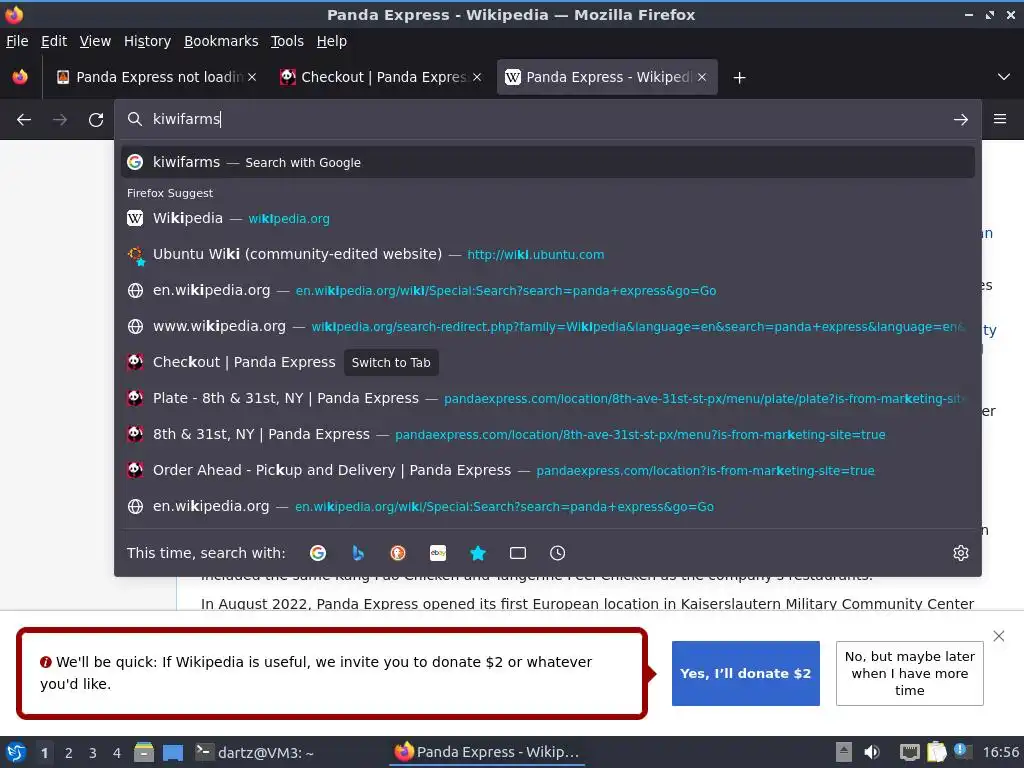Screen dimensions: 1024x768
Task: Open the Edit menu
Action: tap(54, 41)
